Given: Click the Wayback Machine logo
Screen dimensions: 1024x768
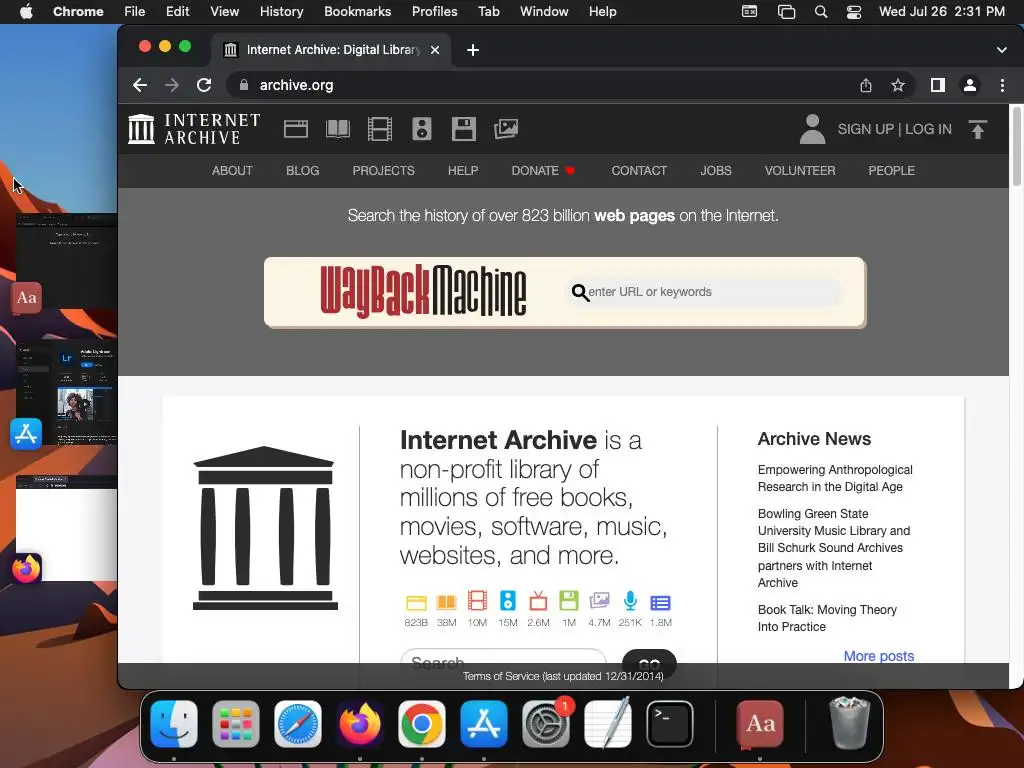Looking at the screenshot, I should [x=423, y=292].
